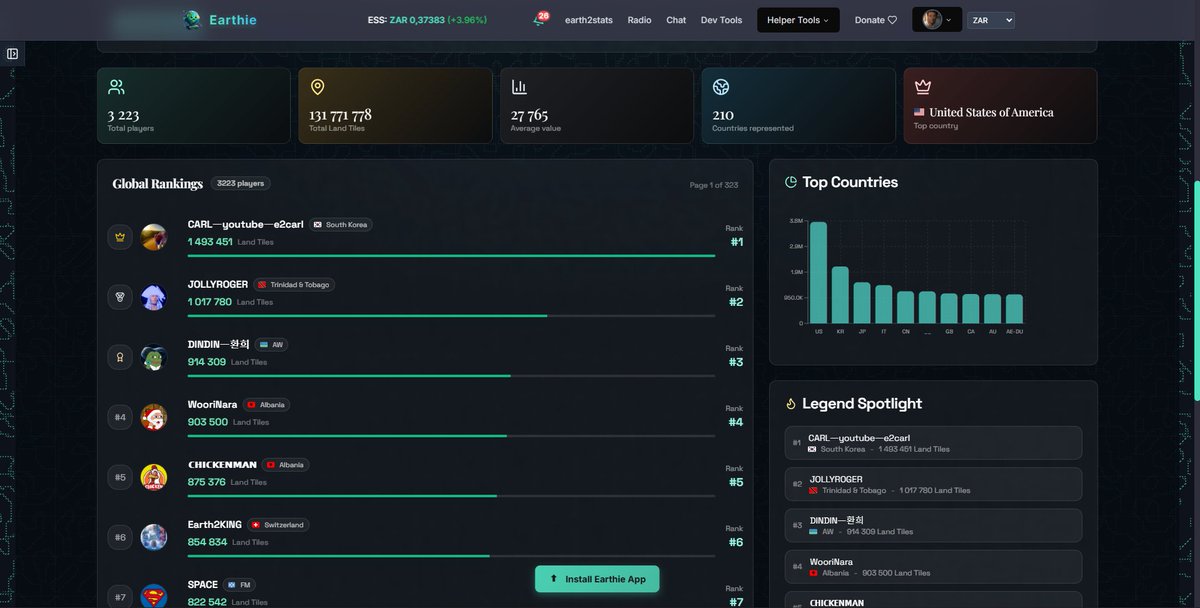Open the Dev Tools menu item
The height and width of the screenshot is (608, 1200).
click(722, 20)
